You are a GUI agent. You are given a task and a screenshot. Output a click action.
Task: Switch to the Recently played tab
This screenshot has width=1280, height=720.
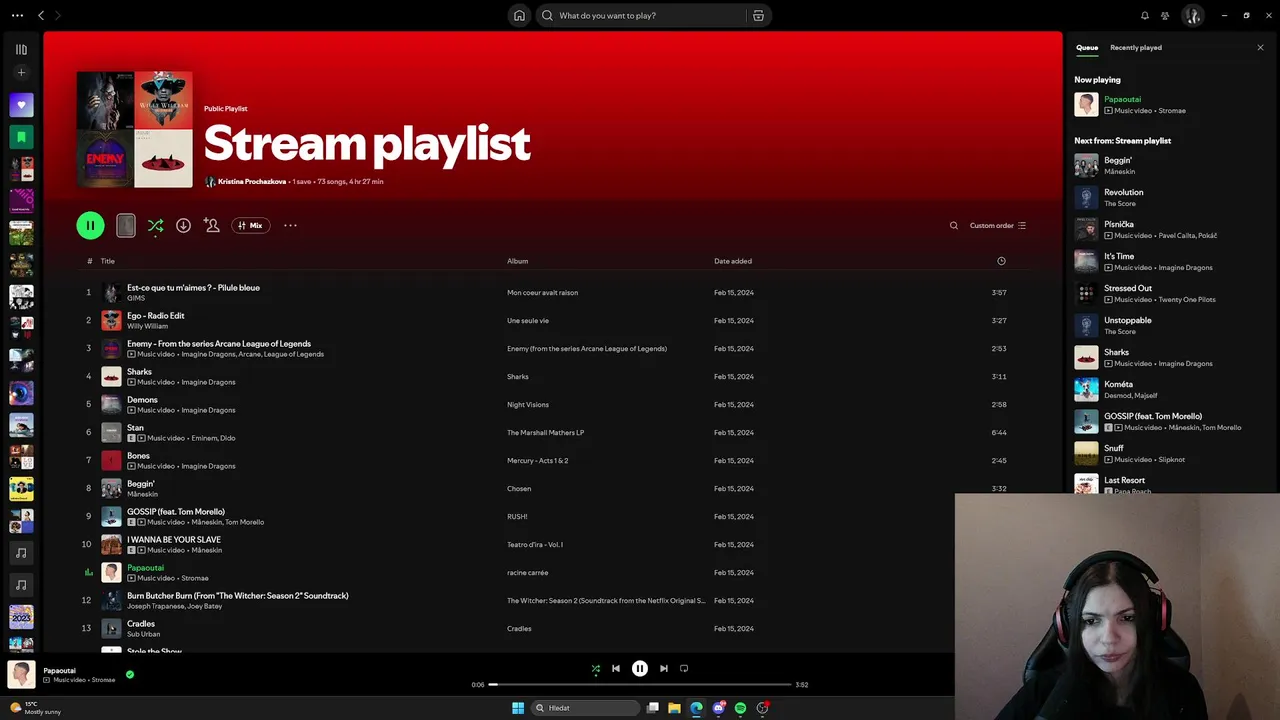[1136, 47]
